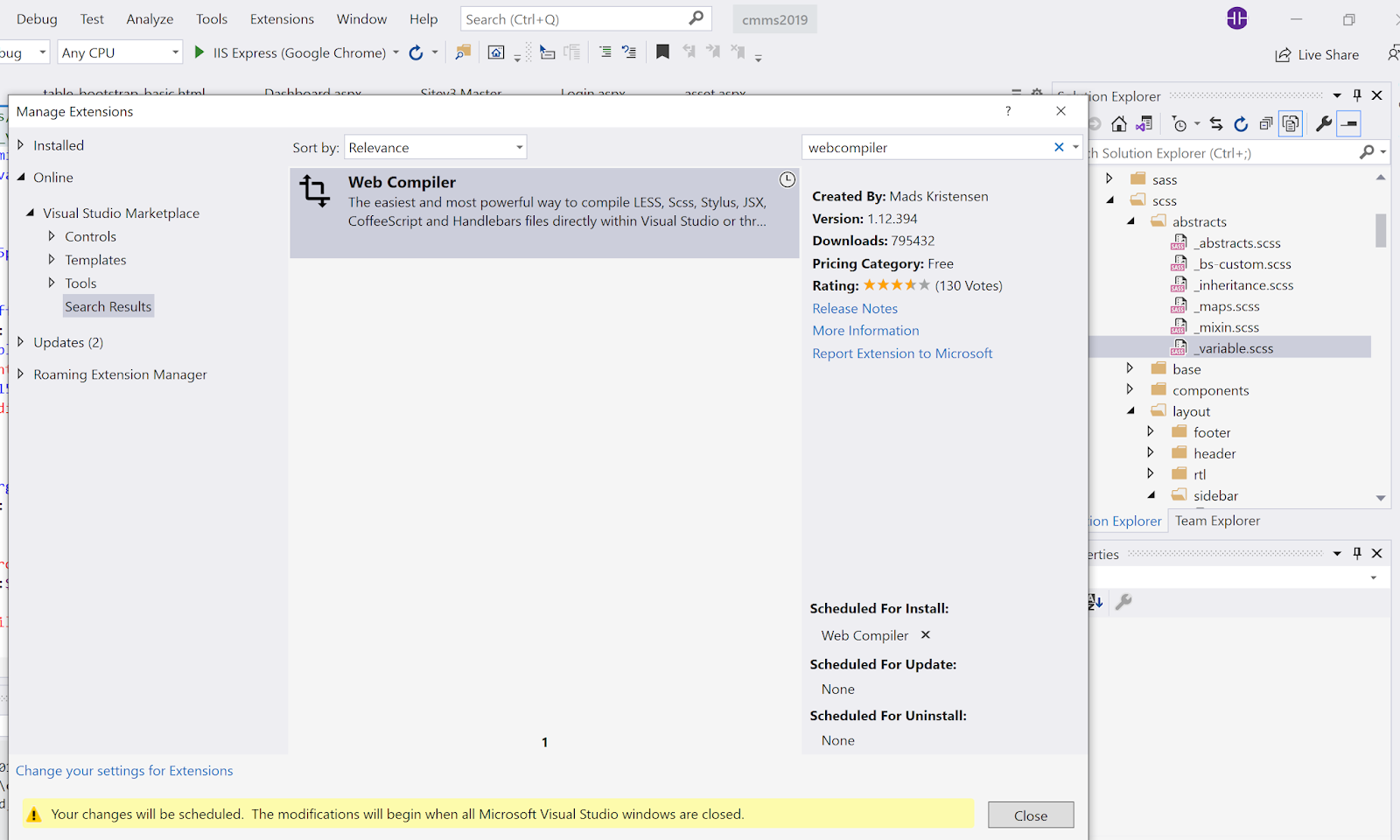Click the Web Compiler extension icon

[315, 191]
